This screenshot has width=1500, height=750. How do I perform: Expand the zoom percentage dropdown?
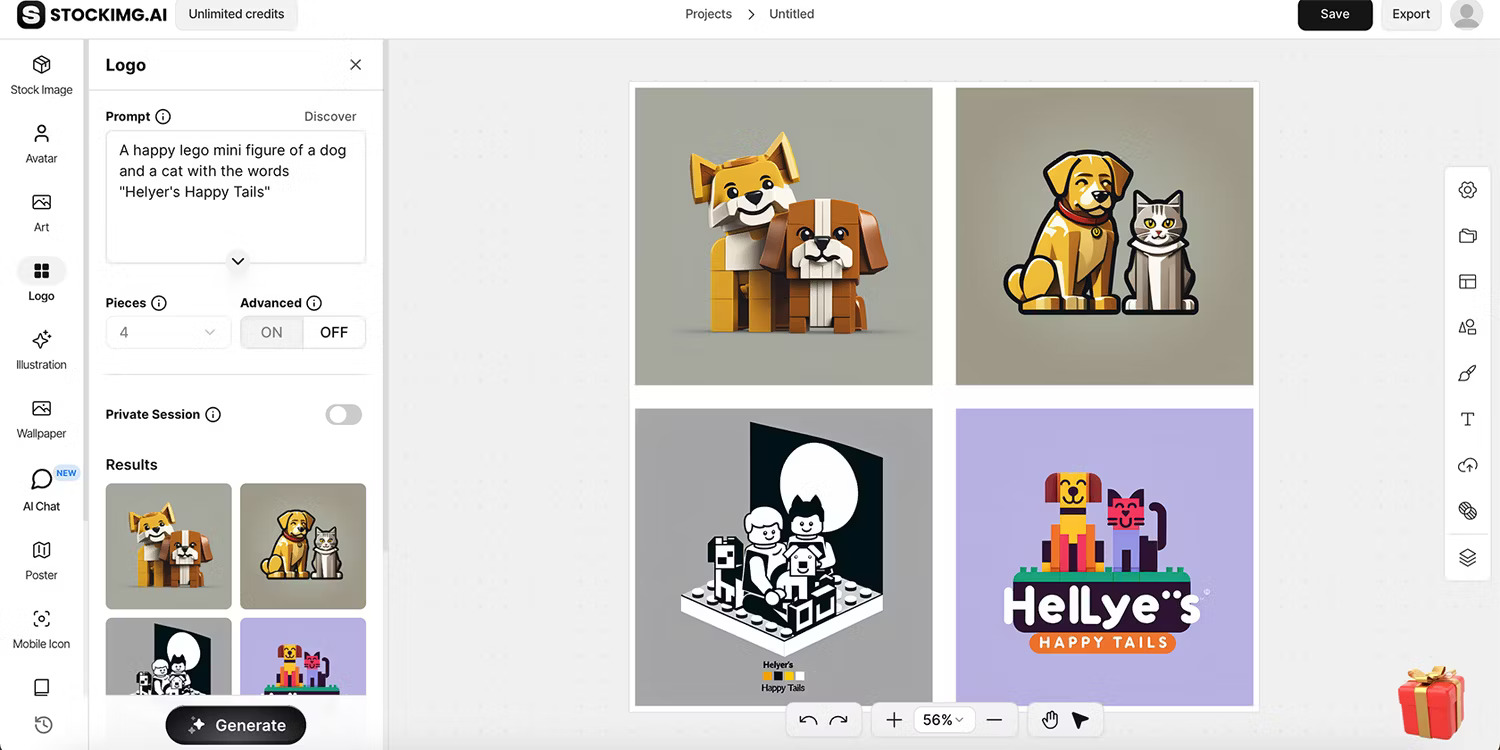point(944,719)
